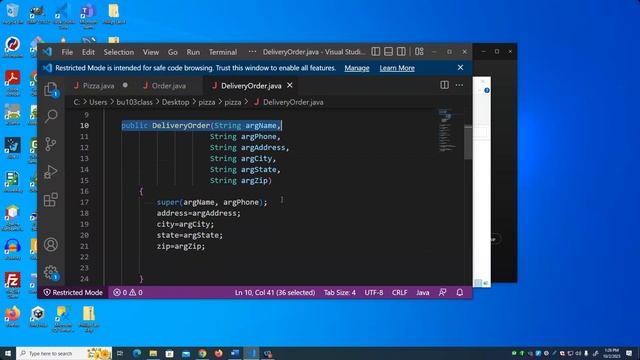Image resolution: width=640 pixels, height=360 pixels.
Task: Split the editor to the right
Action: (444, 85)
